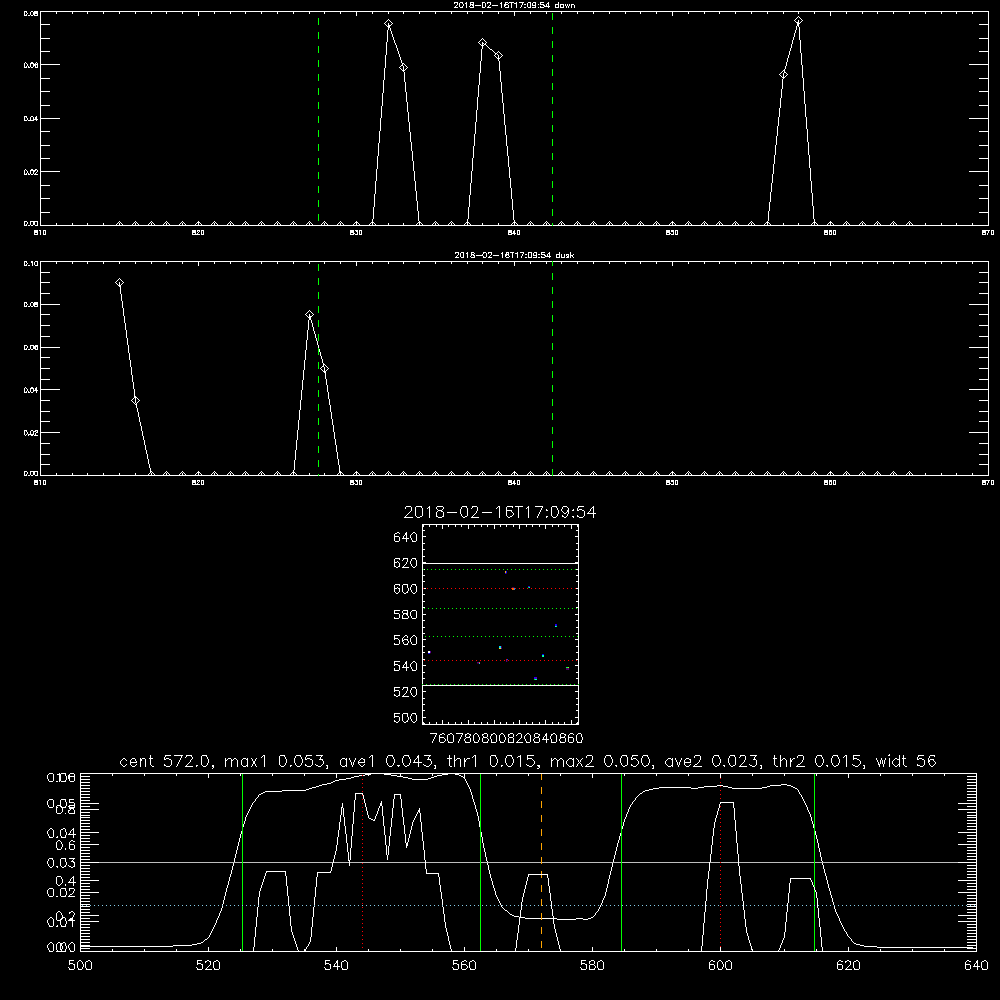Select 'thr2 0.015' in the bottom plot title
Screen dimensions: 1000x1000
[x=817, y=761]
